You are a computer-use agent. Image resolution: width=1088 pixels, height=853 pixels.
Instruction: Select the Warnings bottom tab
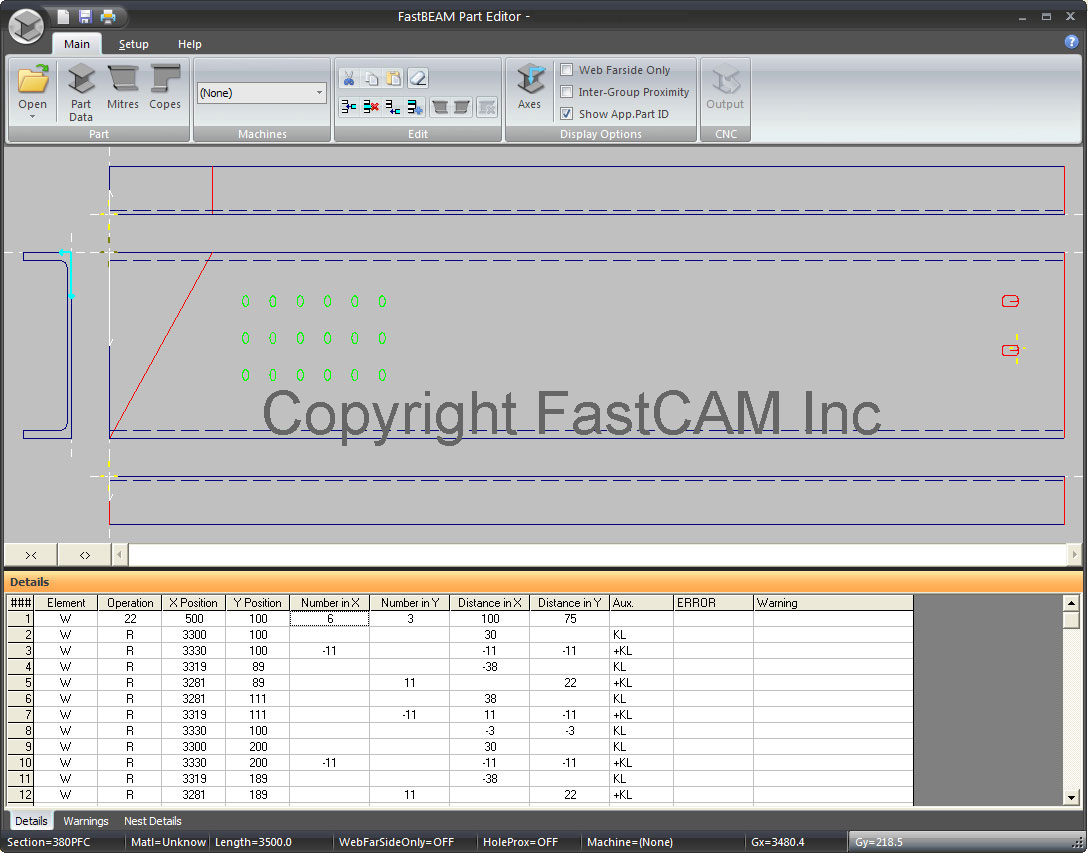[x=86, y=820]
